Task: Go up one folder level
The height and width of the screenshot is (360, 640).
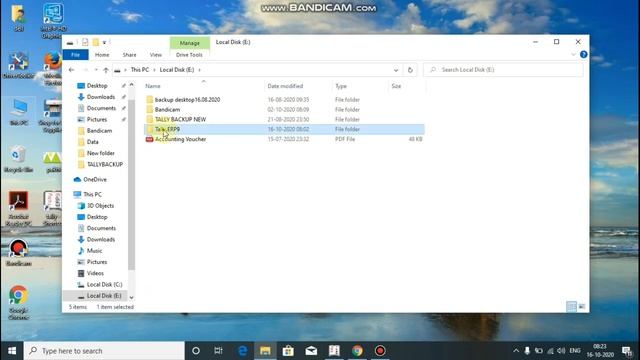Action: pos(106,70)
